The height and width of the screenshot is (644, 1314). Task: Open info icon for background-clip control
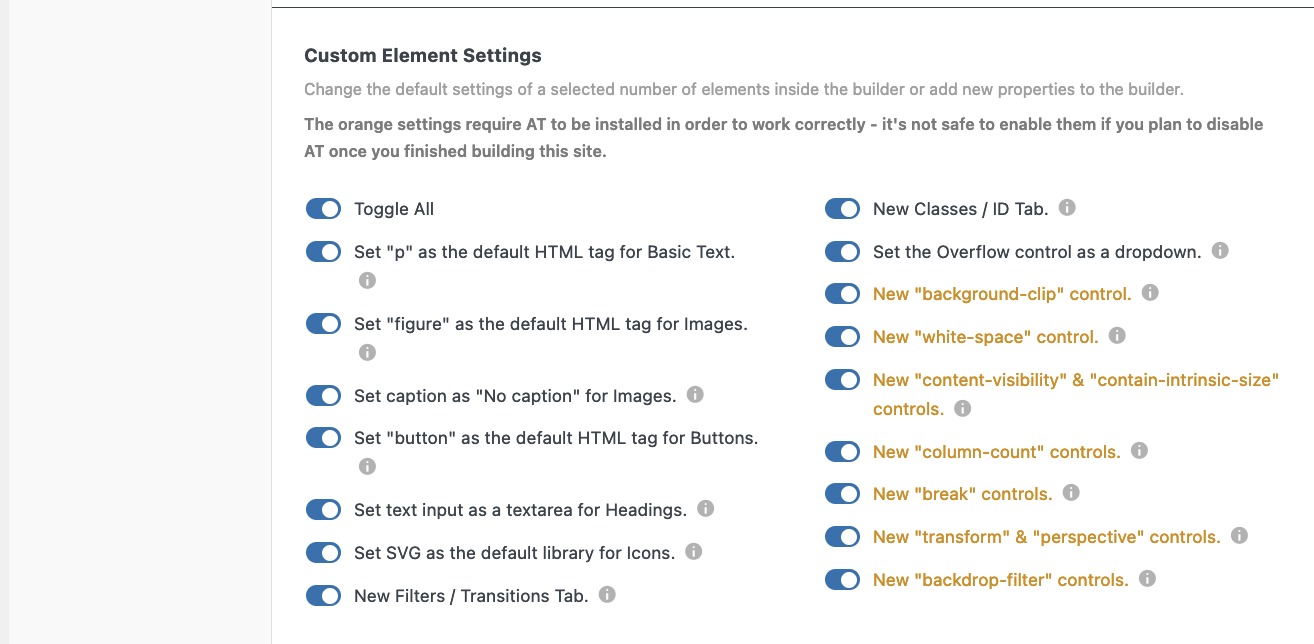(1150, 293)
